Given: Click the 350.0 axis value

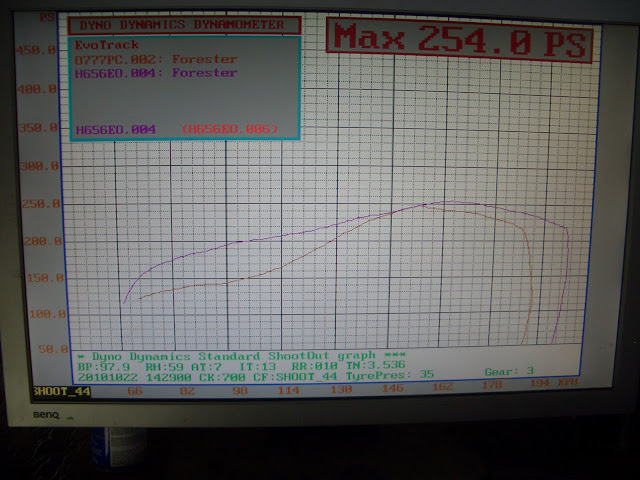Looking at the screenshot, I should [x=39, y=128].
